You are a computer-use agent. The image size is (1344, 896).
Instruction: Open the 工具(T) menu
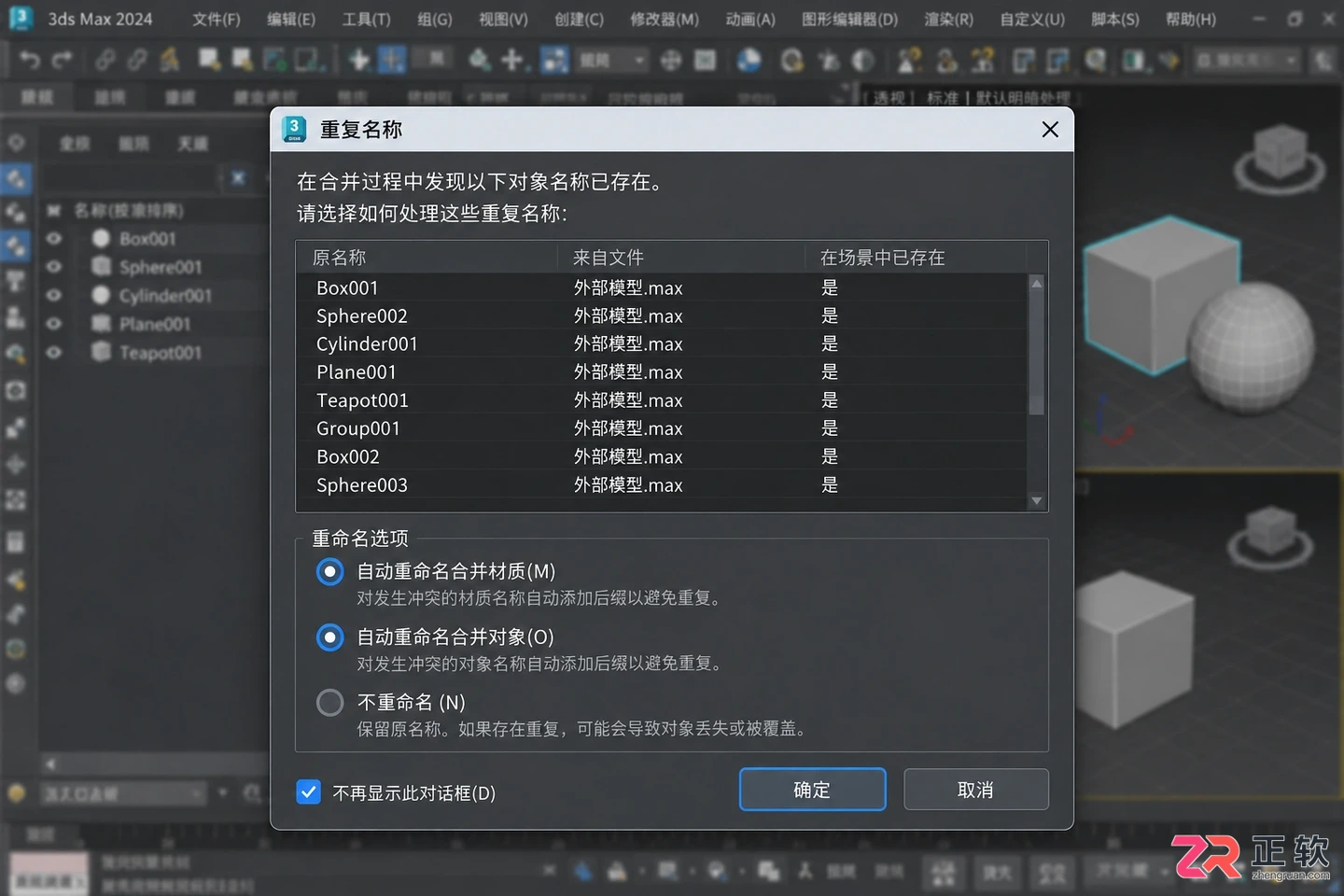pyautogui.click(x=366, y=19)
